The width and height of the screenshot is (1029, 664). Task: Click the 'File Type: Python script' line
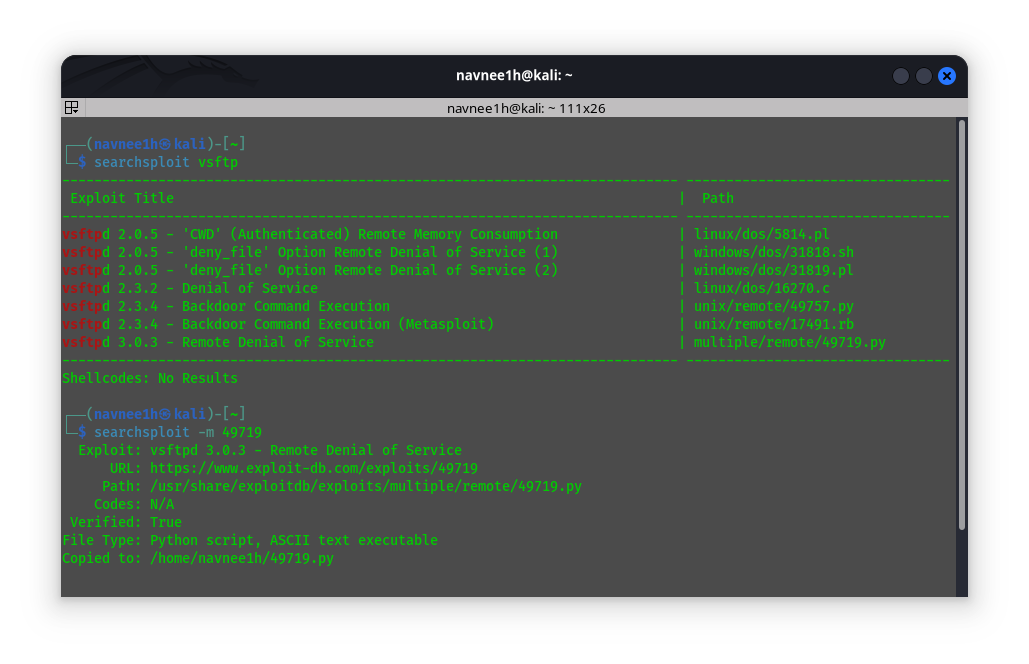tap(250, 540)
